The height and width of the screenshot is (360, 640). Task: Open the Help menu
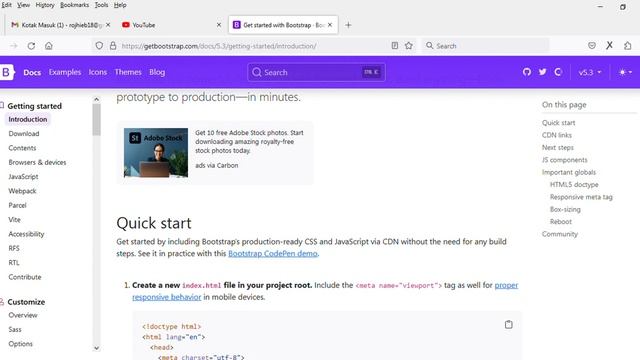[120, 5]
